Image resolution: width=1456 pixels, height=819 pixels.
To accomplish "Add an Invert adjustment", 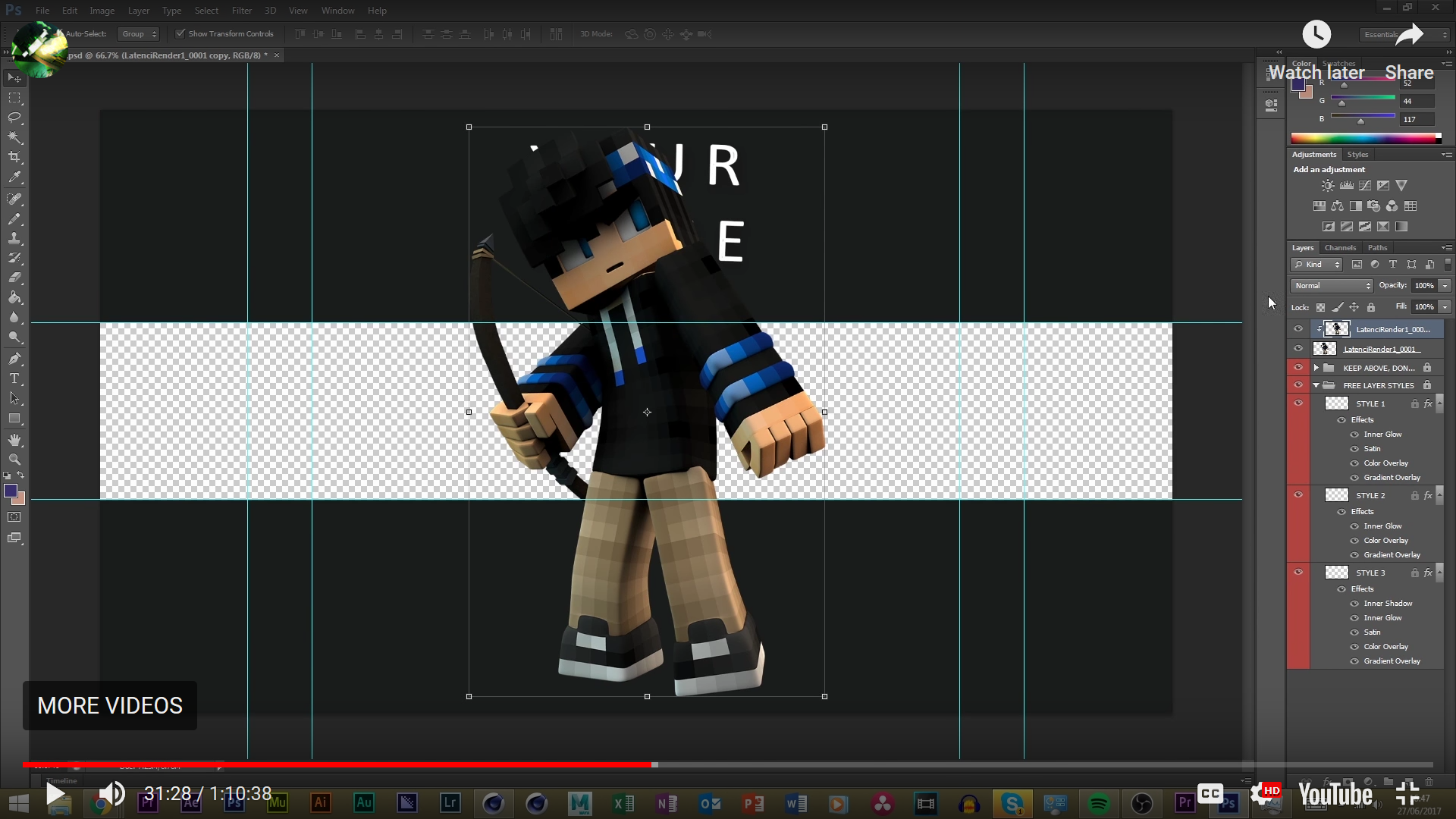I will 1329,227.
